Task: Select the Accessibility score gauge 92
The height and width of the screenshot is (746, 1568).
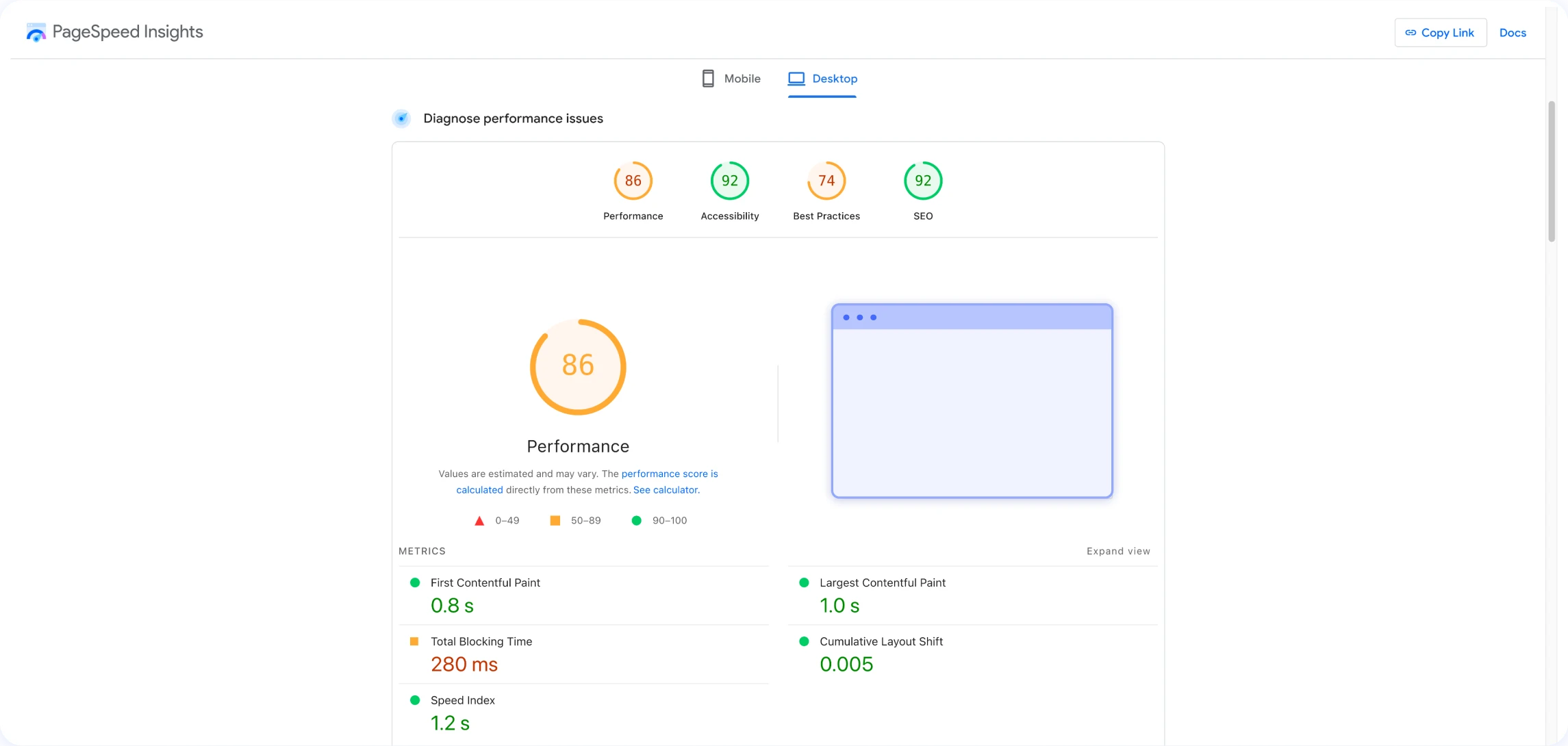Action: (729, 181)
